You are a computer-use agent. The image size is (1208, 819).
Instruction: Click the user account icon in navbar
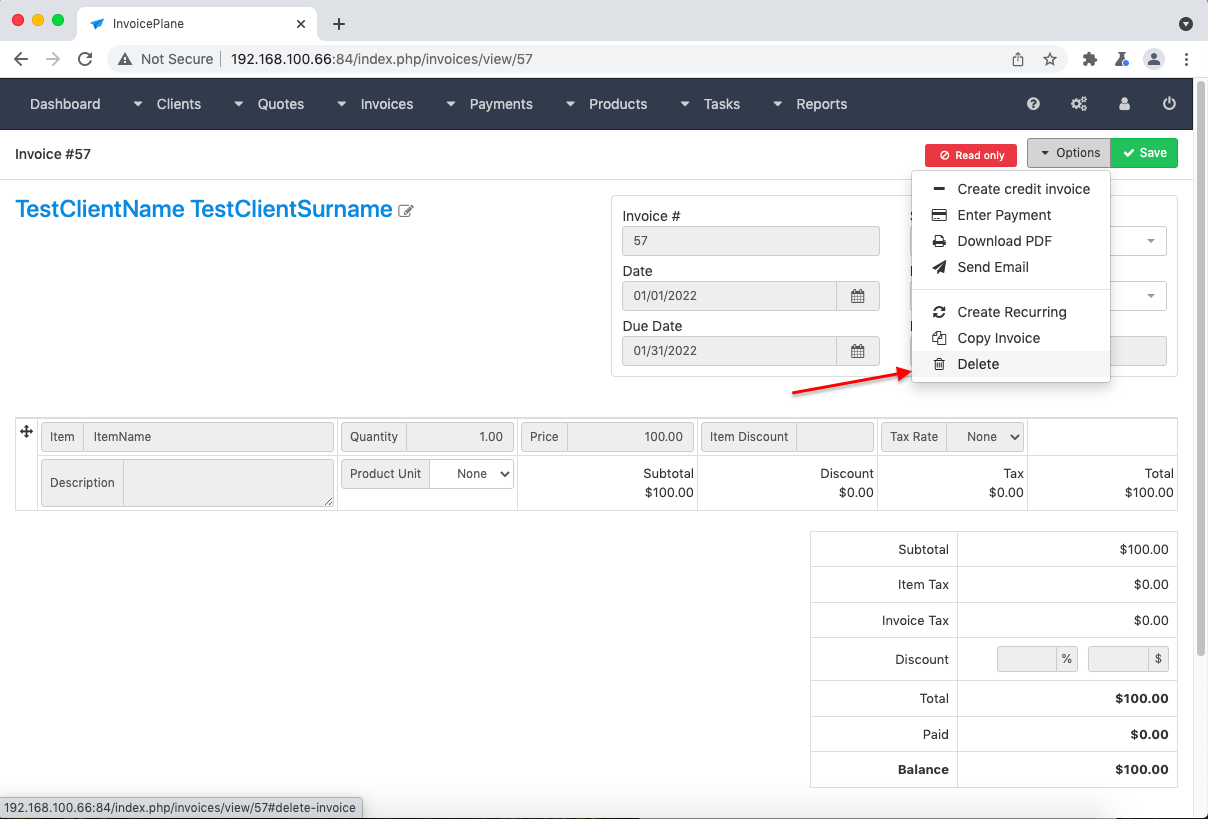point(1124,104)
